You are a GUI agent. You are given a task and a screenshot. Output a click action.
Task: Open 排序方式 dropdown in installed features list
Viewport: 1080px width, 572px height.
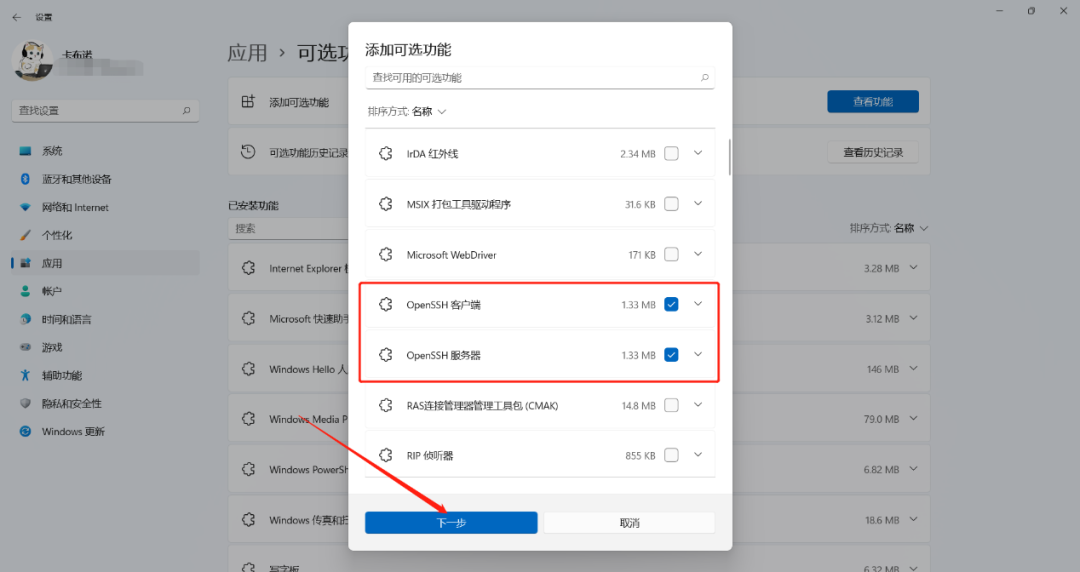coord(889,228)
